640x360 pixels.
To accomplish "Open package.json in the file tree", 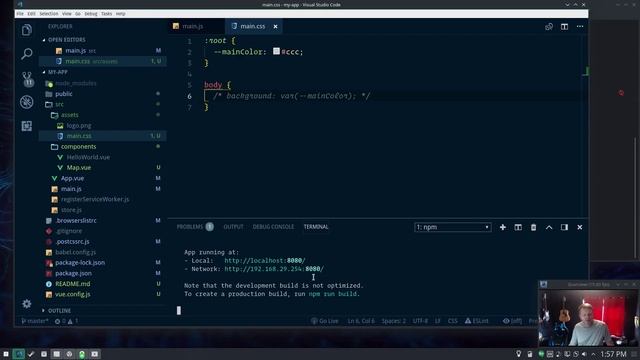I will (73, 273).
